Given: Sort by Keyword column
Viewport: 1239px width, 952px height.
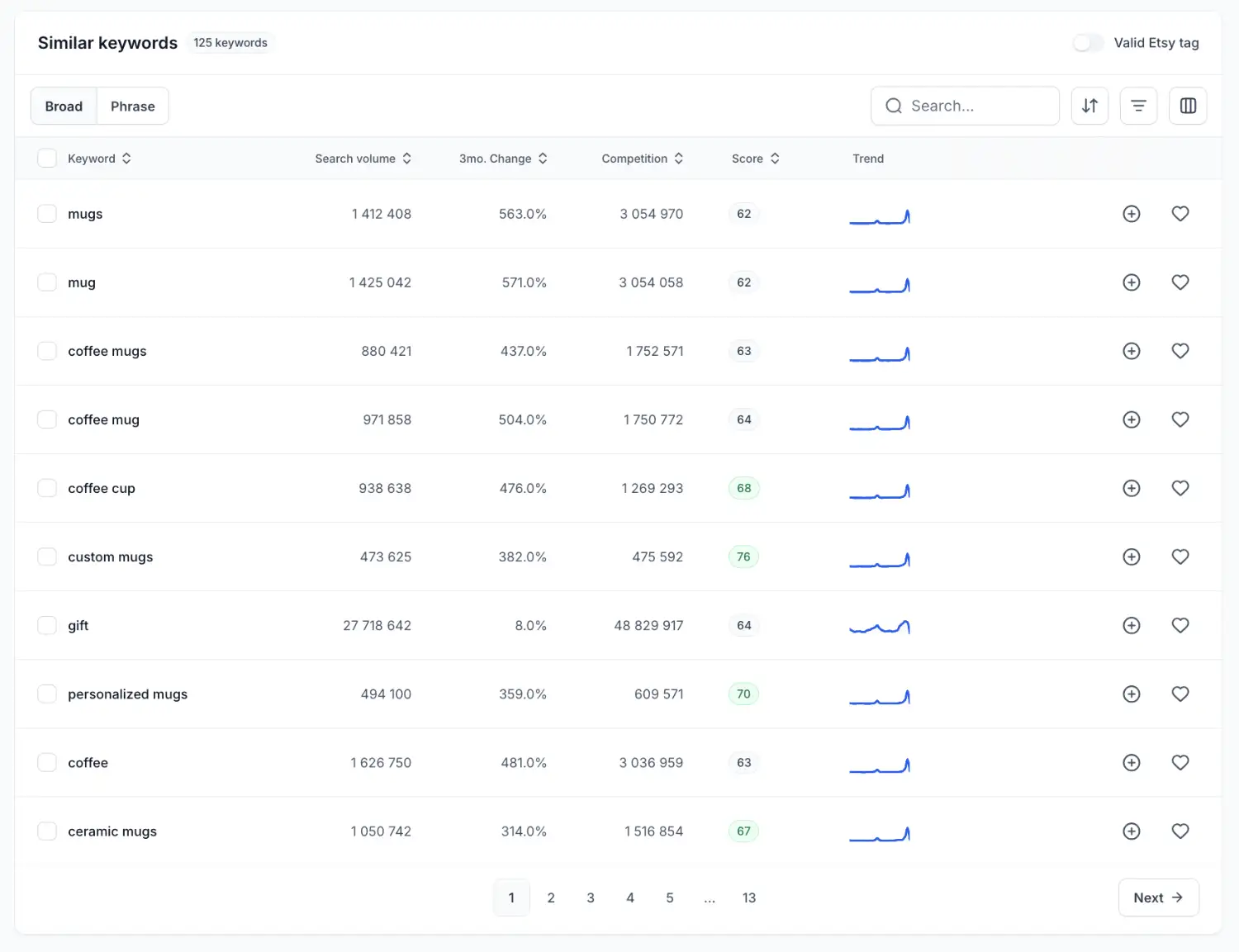Looking at the screenshot, I should pos(99,159).
